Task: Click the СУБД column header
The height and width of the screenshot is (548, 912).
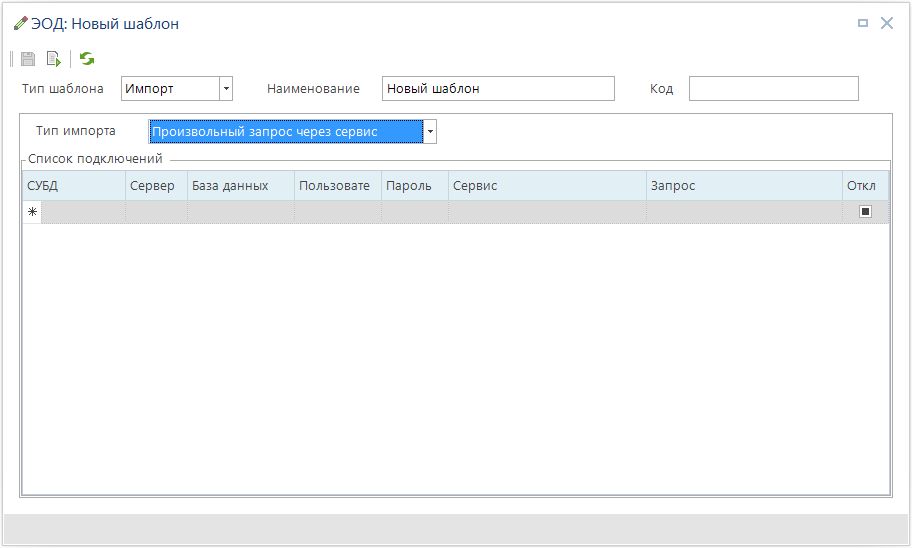Action: (74, 186)
